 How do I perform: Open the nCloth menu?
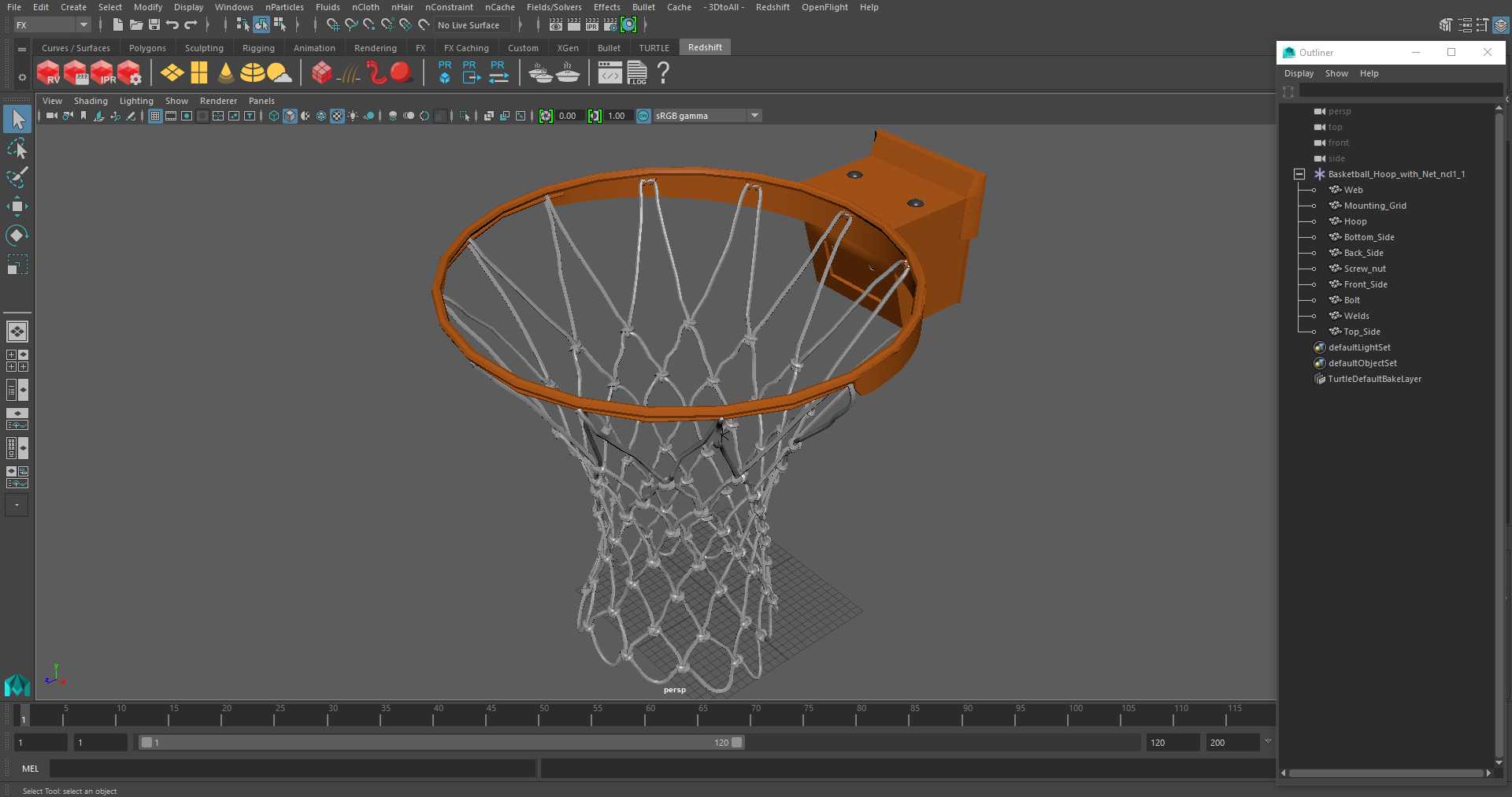tap(365, 7)
